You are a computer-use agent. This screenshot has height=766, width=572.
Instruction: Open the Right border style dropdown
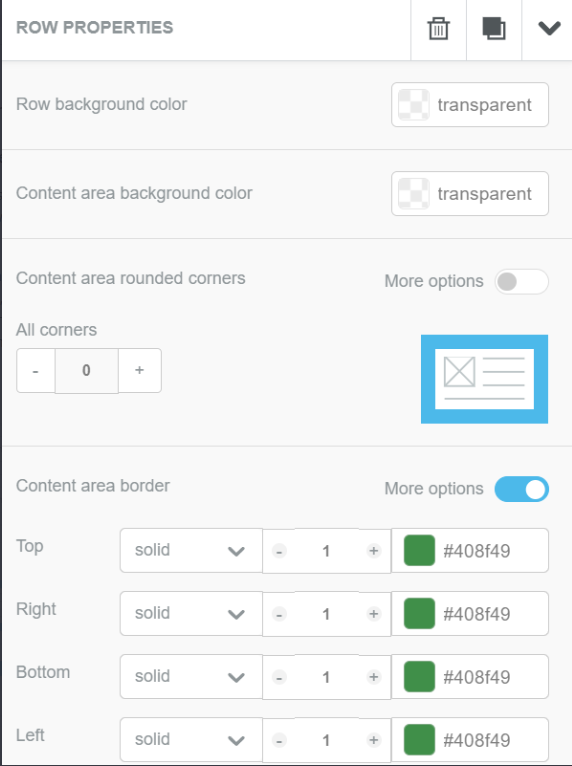191,614
